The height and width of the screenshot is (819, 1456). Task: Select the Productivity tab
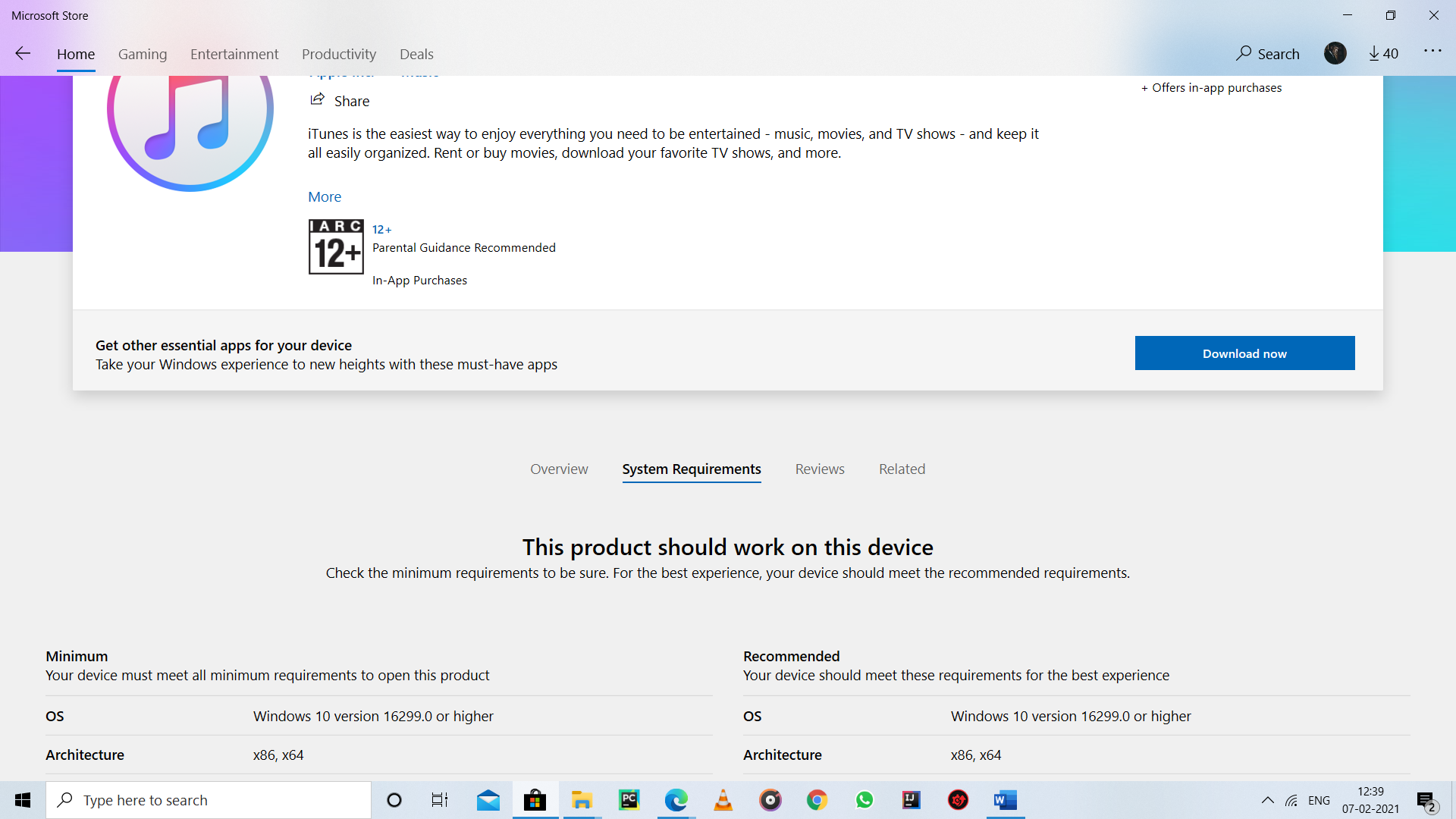point(339,54)
